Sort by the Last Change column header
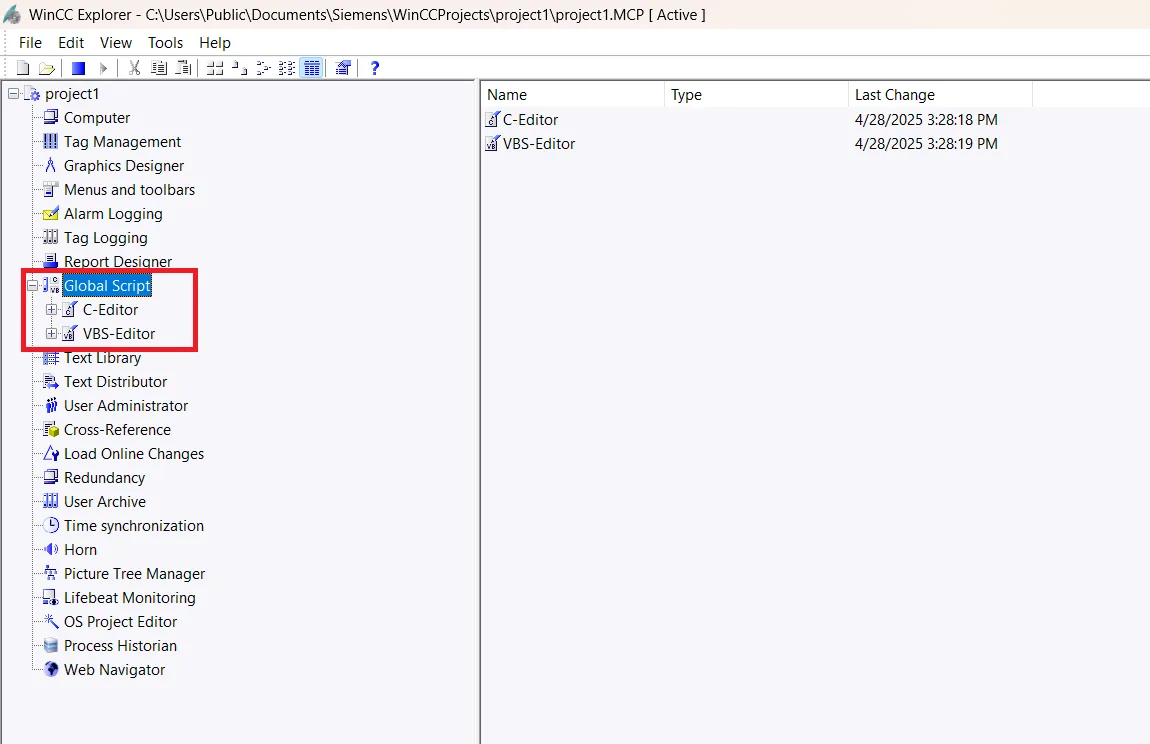Screen dimensions: 1150x744 coord(940,95)
